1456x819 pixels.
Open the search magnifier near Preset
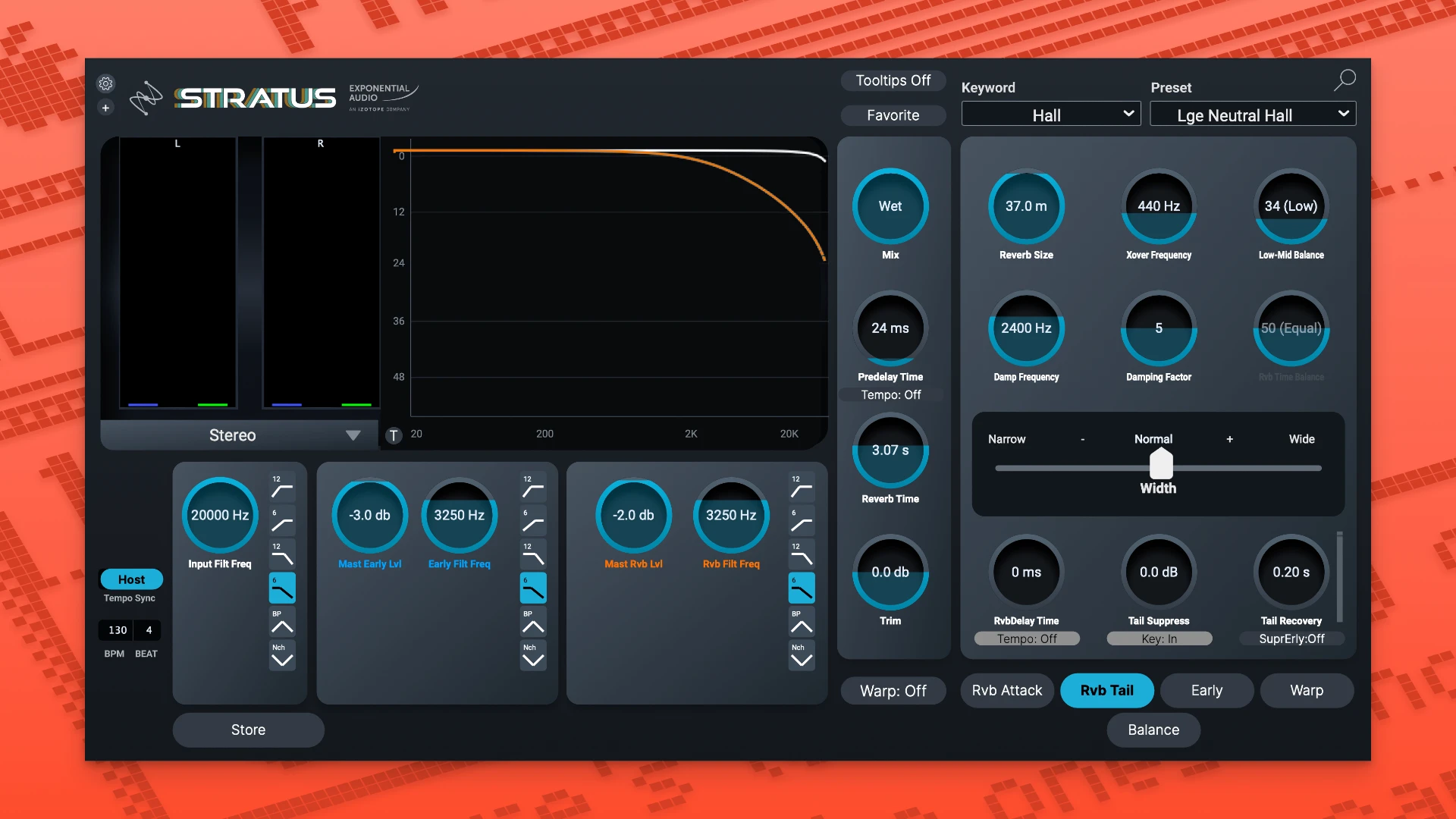1345,80
